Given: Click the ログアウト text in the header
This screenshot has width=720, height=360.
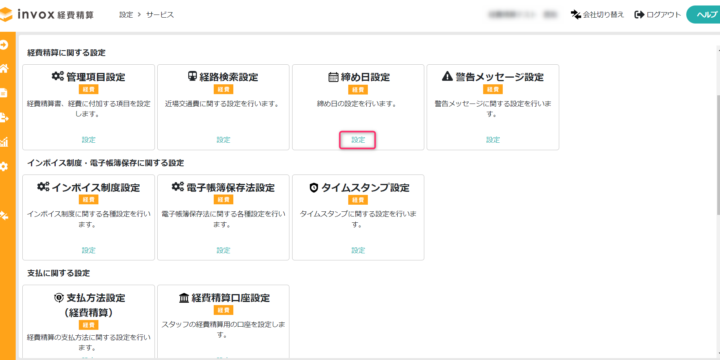Looking at the screenshot, I should 664,15.
